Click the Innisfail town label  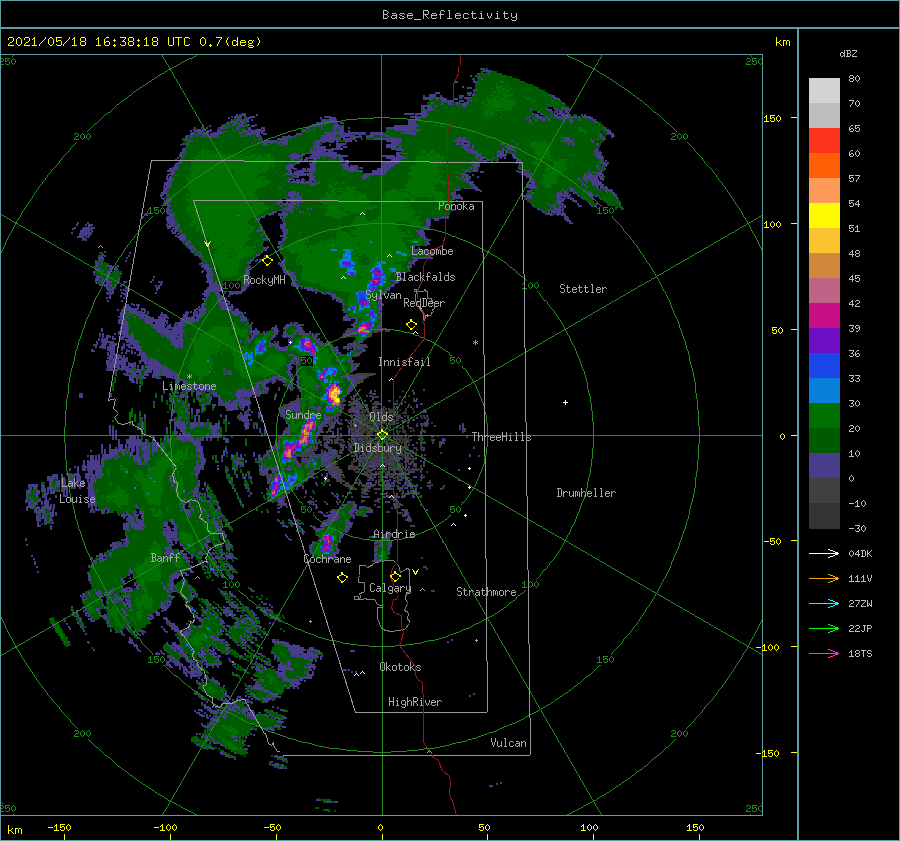point(404,362)
